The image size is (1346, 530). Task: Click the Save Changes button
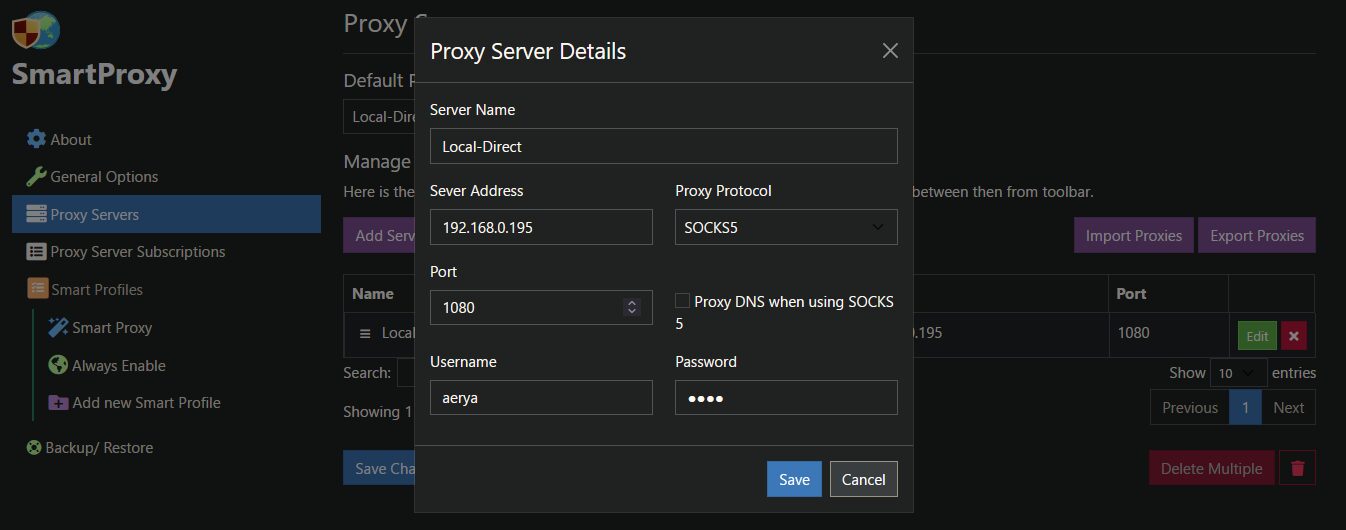click(x=380, y=468)
